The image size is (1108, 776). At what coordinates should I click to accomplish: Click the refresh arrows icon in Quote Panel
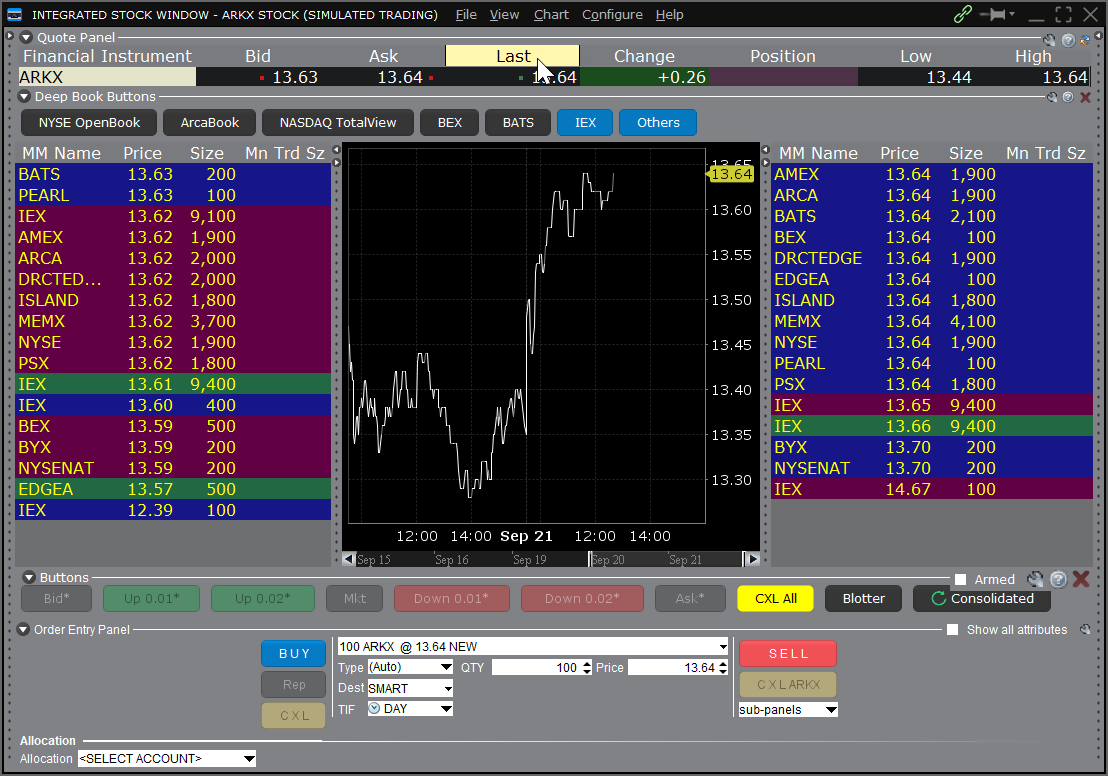(x=1085, y=40)
